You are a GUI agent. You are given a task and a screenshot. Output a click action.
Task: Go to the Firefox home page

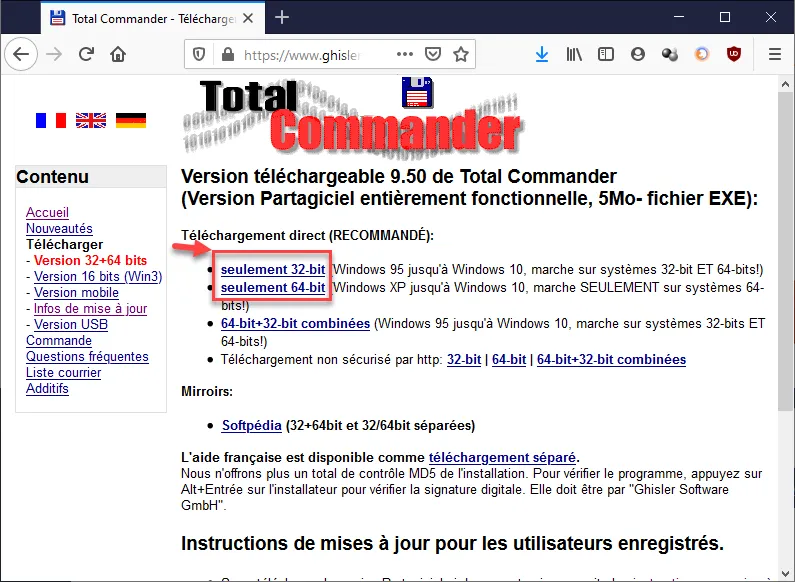point(118,55)
